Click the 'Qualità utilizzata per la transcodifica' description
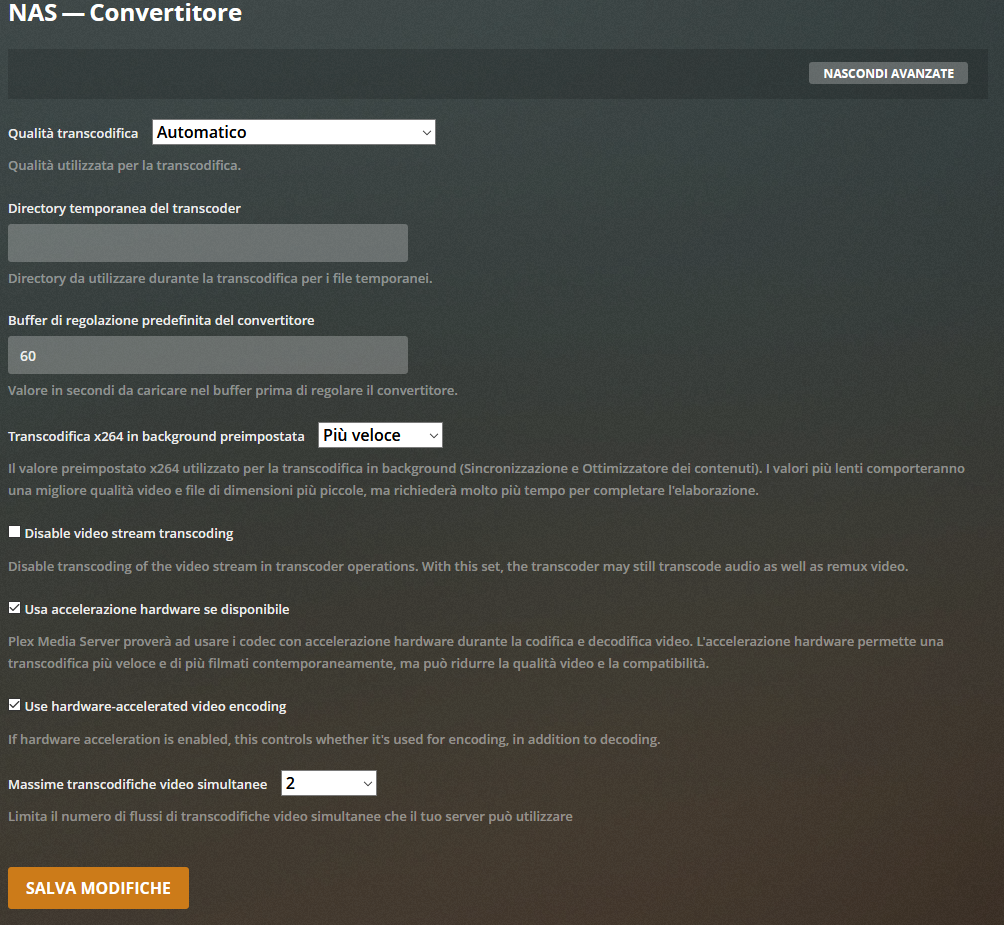This screenshot has height=925, width=1004. click(124, 165)
